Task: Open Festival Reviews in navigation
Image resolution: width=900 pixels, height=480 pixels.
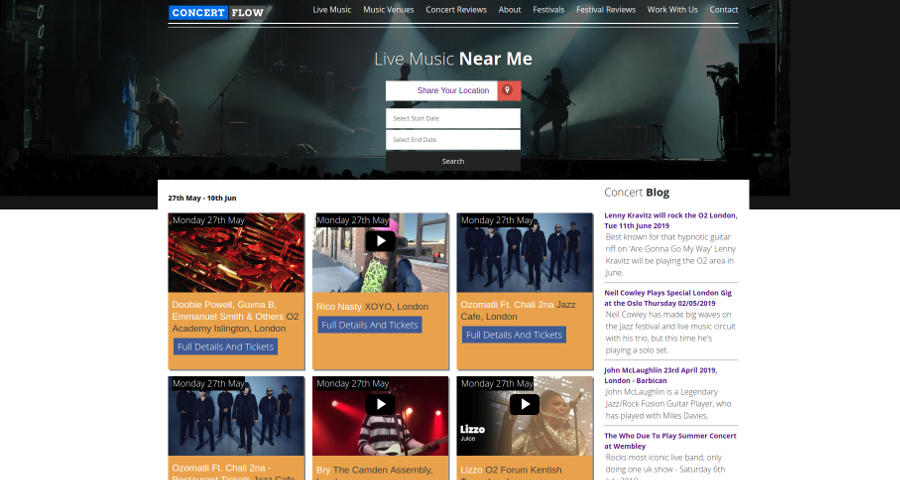Action: tap(606, 10)
